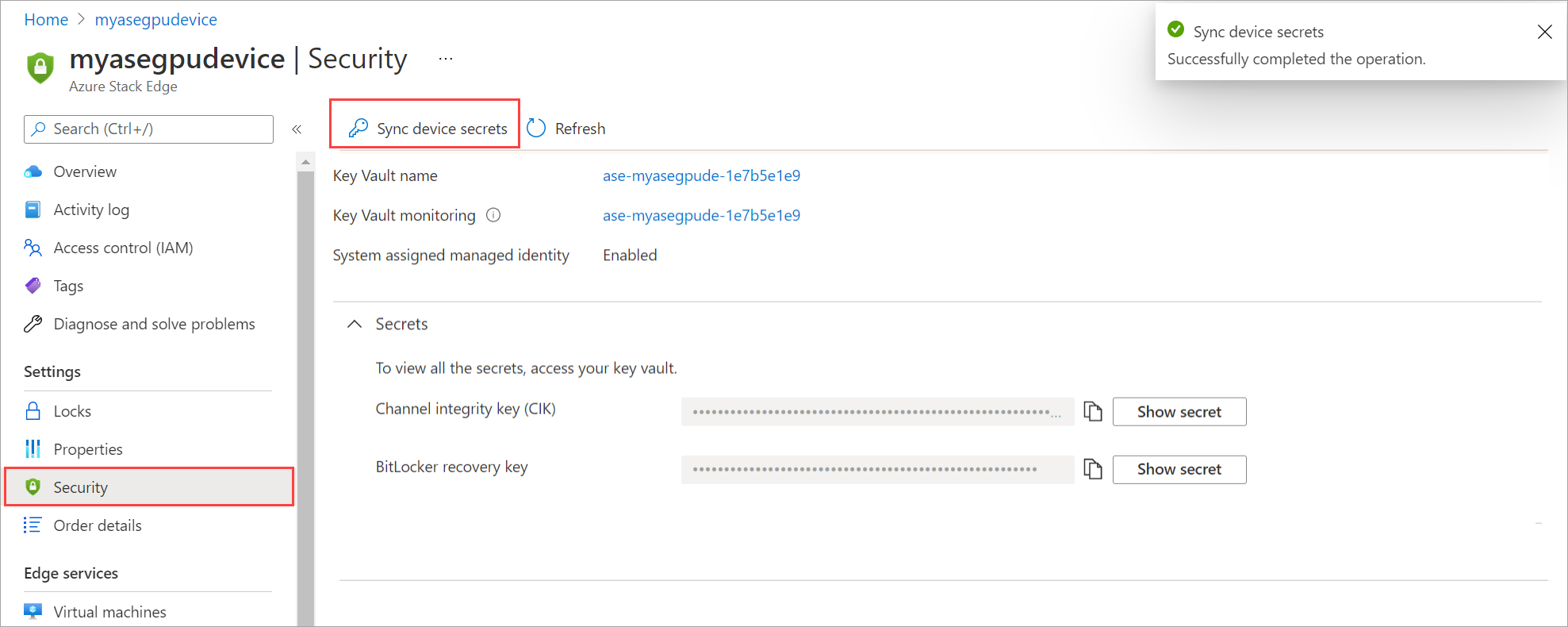Click the masked BitLocker recovery key field
1568x627 pixels.
pyautogui.click(x=877, y=469)
